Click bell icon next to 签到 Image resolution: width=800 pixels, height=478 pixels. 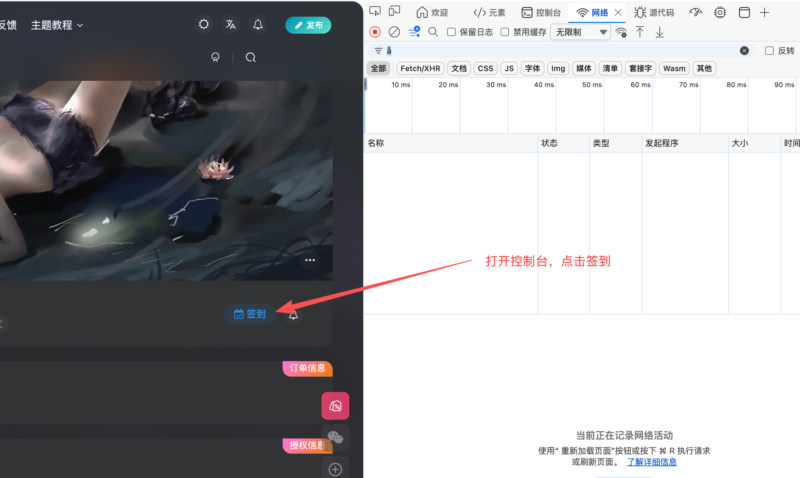293,315
